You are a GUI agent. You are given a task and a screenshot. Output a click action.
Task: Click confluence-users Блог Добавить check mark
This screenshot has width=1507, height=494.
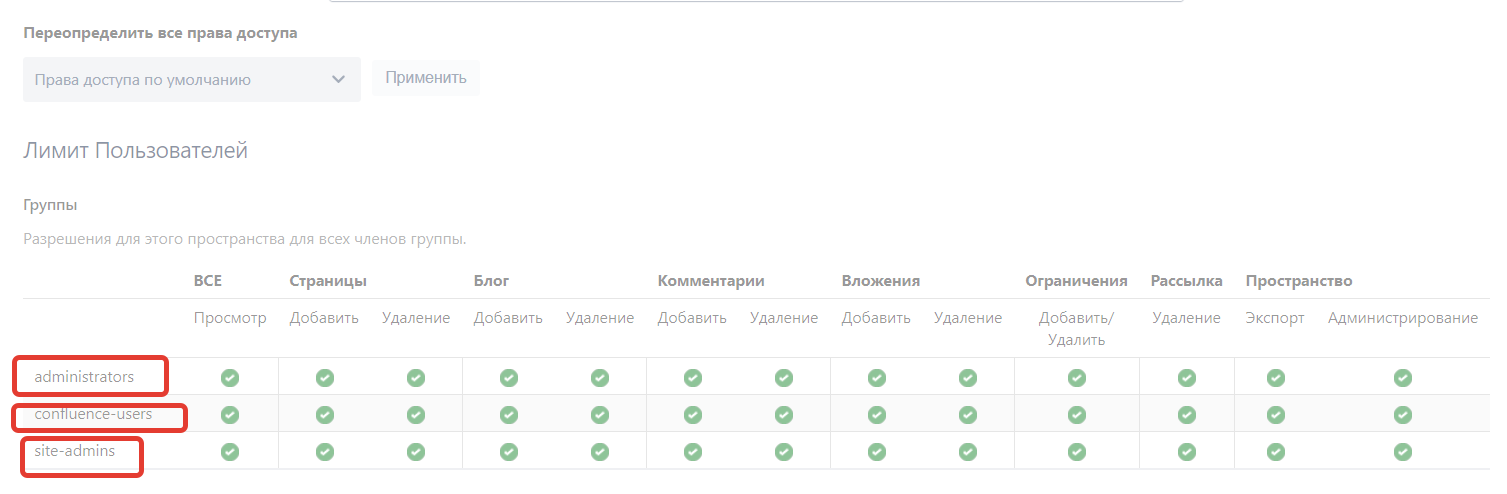coord(509,415)
